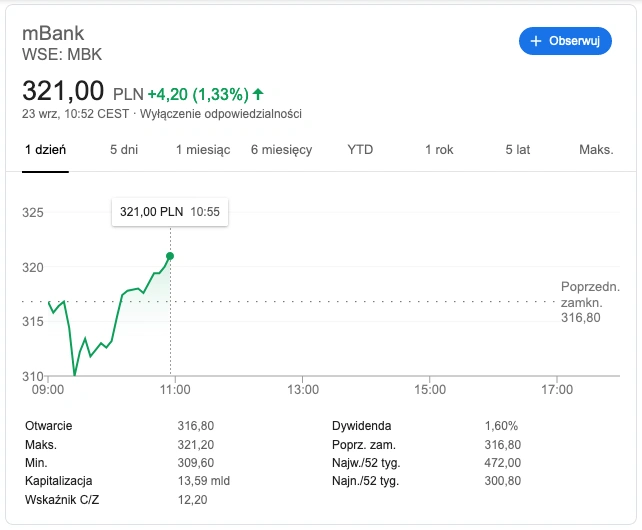The width and height of the screenshot is (642, 530).
Task: Click the 13:00 mark on time axis
Action: (303, 390)
